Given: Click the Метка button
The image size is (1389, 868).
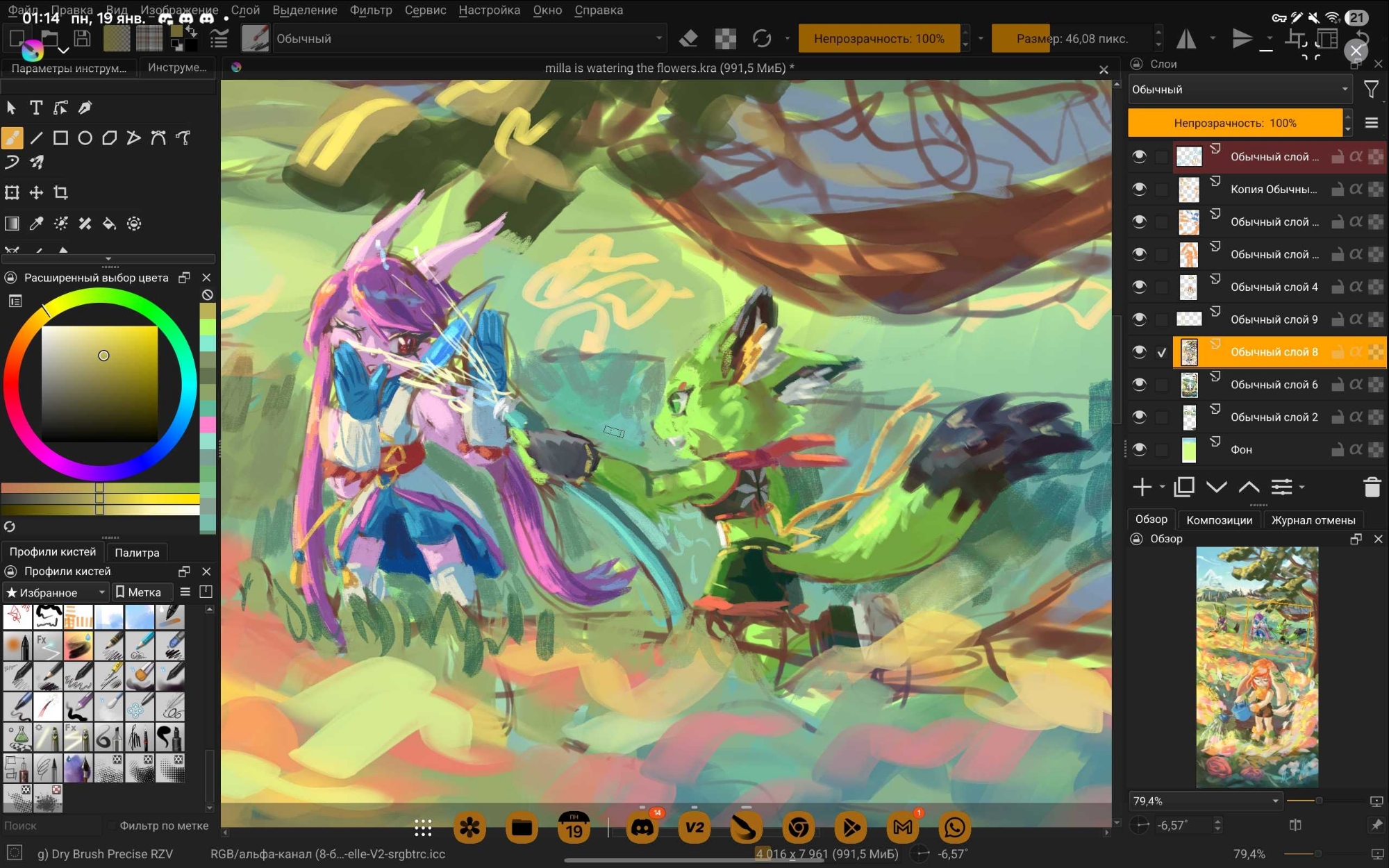Looking at the screenshot, I should 139,592.
